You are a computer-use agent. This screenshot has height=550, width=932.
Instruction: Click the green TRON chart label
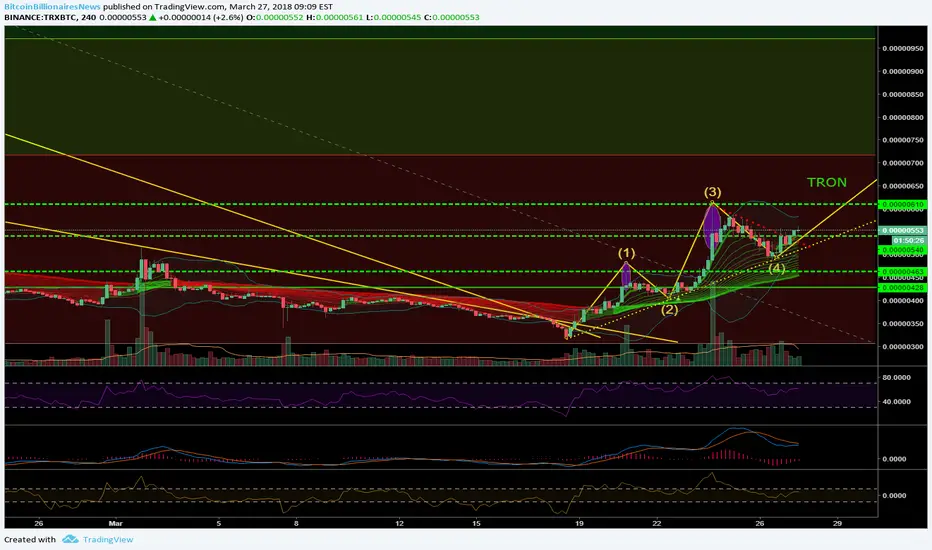click(x=827, y=183)
